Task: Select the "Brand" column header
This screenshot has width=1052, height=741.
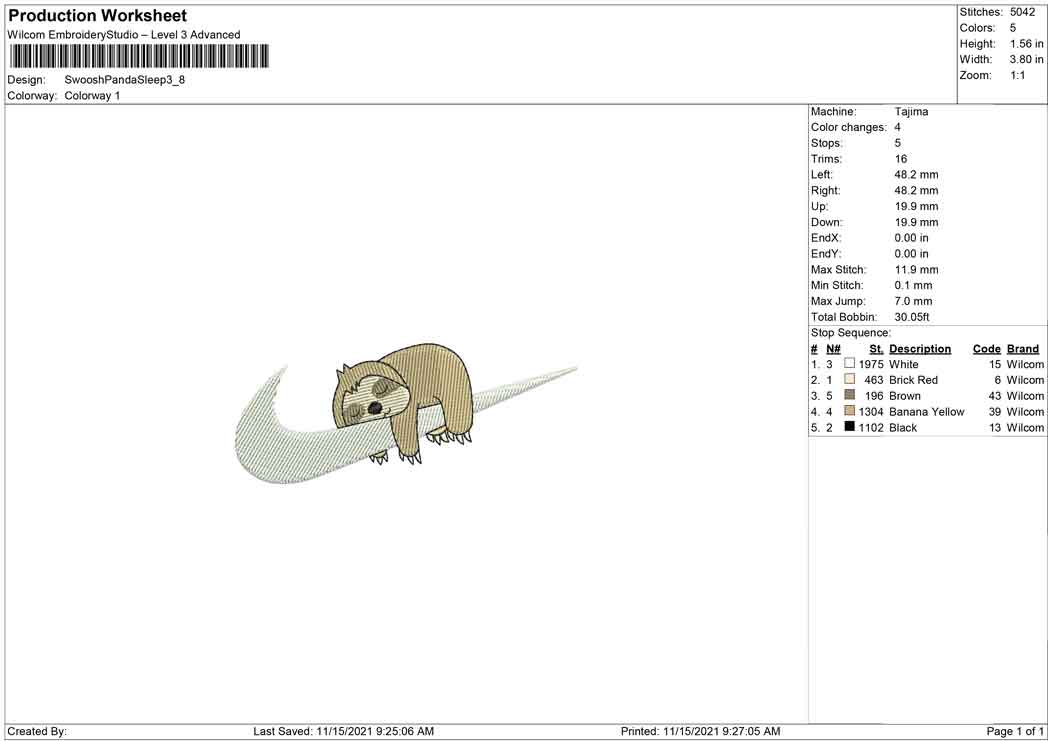Action: (x=1023, y=349)
